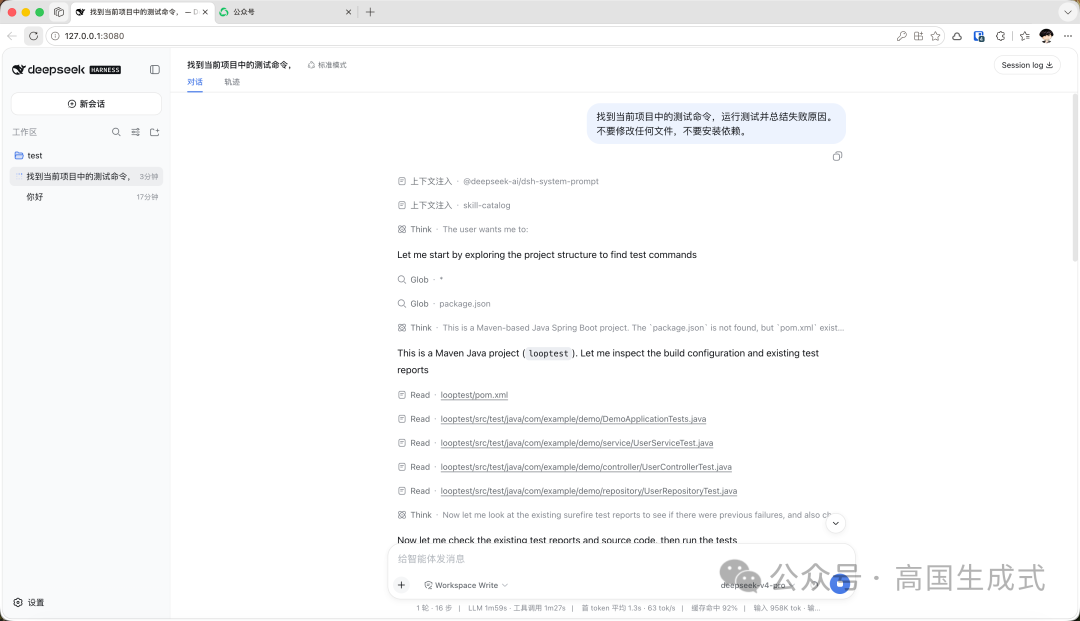Click '缓存命中 92%' status entry
The height and width of the screenshot is (621, 1080).
pyautogui.click(x=714, y=608)
